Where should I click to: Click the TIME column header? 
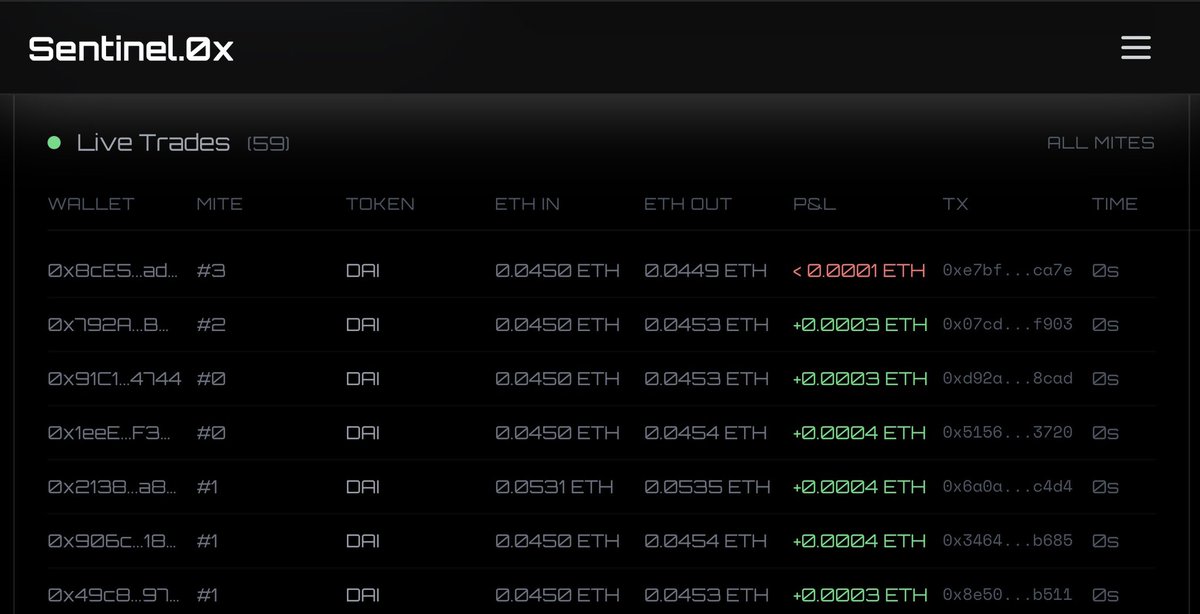(1115, 204)
